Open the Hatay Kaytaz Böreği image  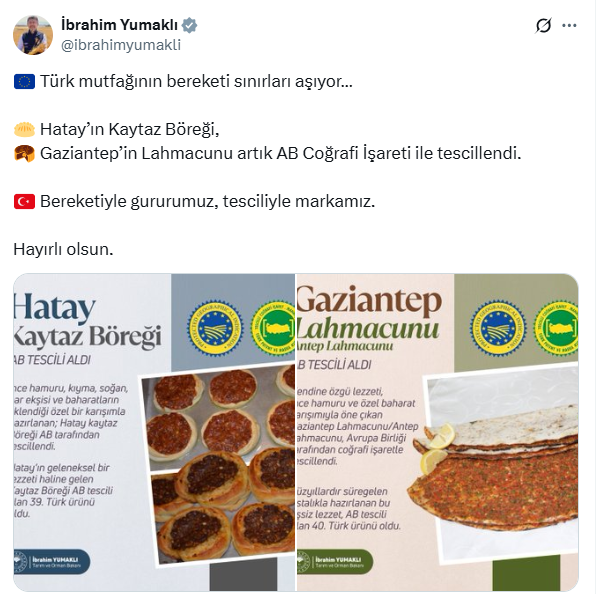pos(154,432)
